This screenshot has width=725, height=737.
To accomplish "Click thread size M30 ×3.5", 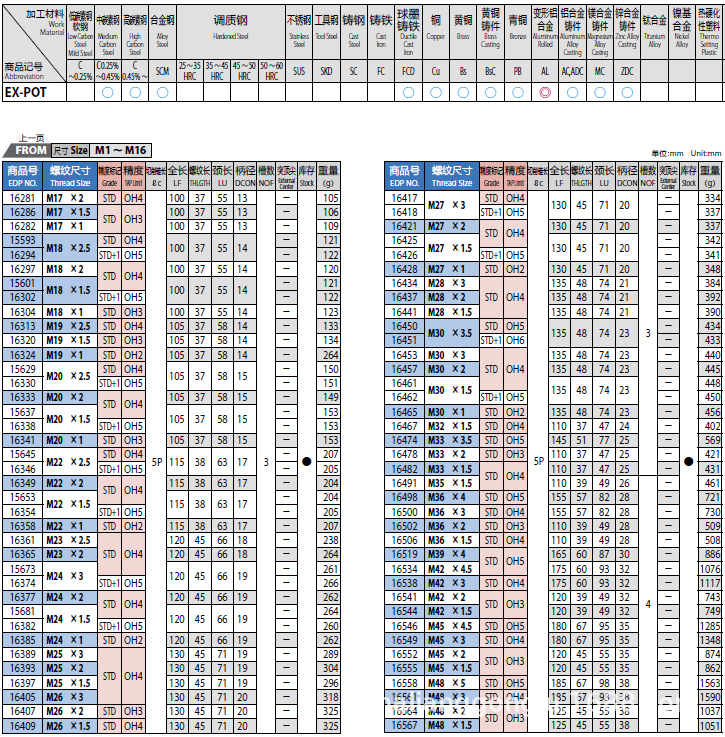I will coord(452,333).
